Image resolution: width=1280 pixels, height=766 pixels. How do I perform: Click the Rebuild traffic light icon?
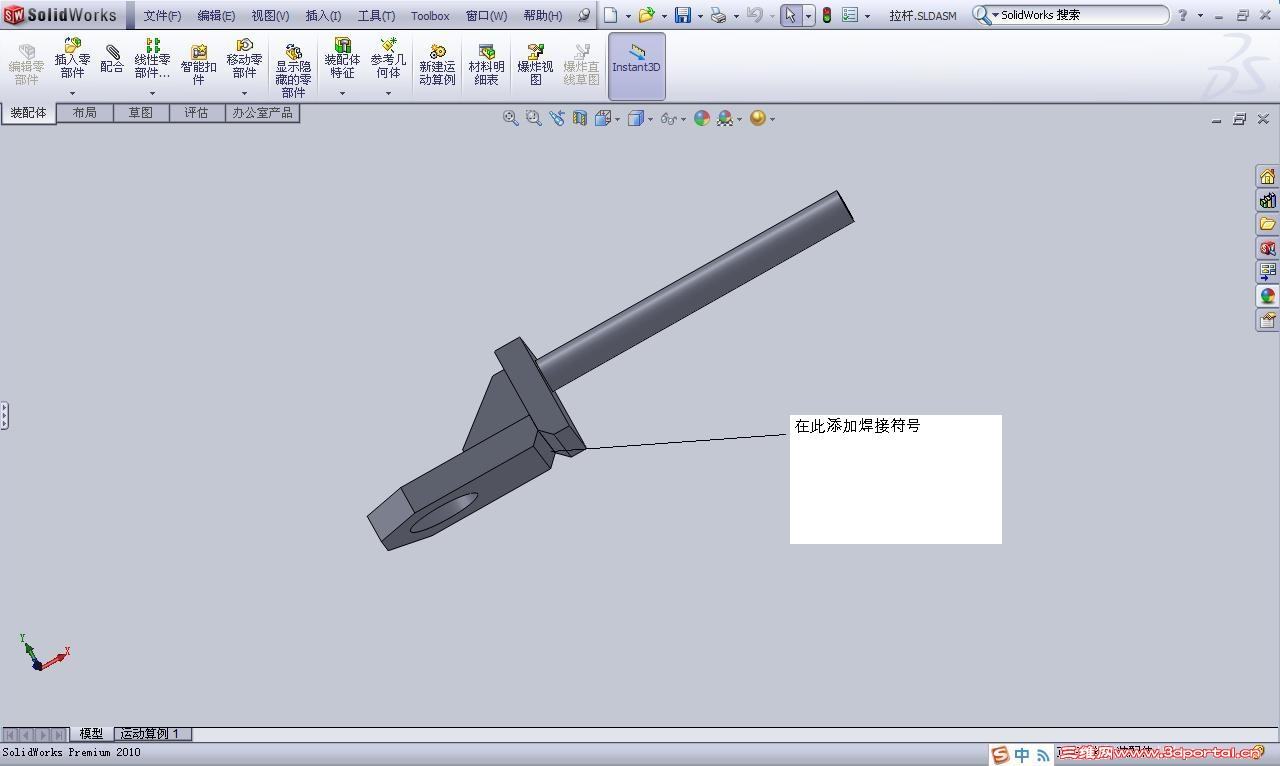[827, 15]
